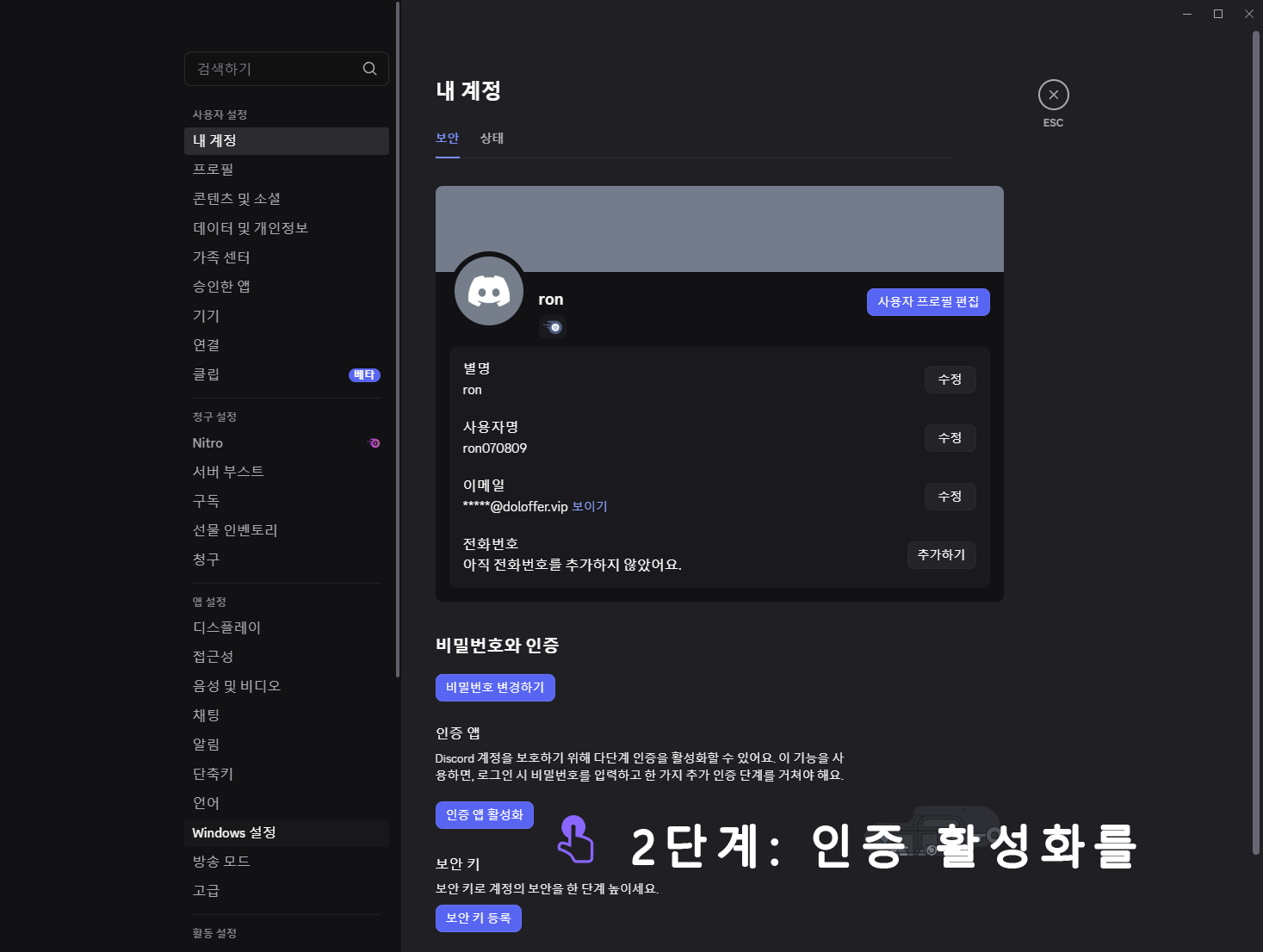This screenshot has width=1263, height=952.
Task: Click 보안 키 등록 button
Action: (479, 918)
